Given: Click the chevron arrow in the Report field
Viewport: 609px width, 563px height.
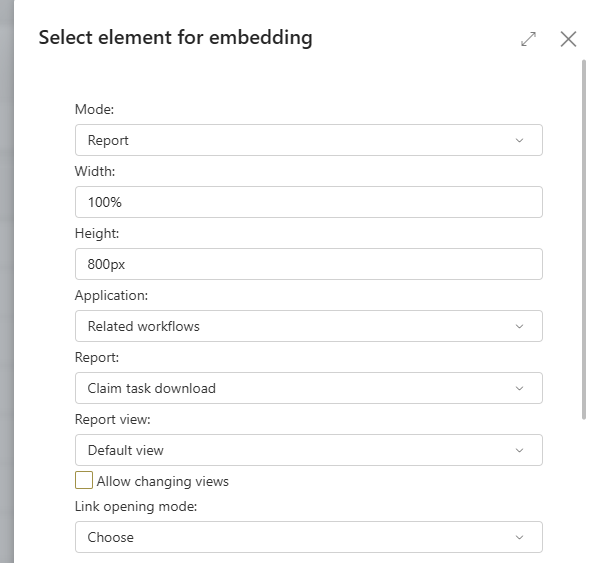Looking at the screenshot, I should 519,388.
